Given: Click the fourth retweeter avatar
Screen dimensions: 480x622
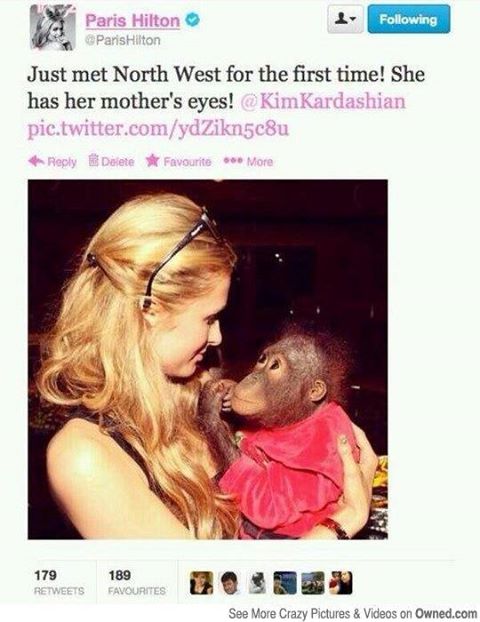Looking at the screenshot, I should point(285,583).
